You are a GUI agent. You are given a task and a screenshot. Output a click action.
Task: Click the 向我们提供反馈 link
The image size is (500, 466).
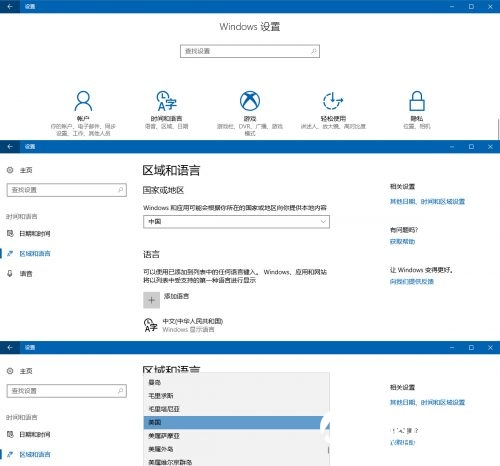point(412,281)
